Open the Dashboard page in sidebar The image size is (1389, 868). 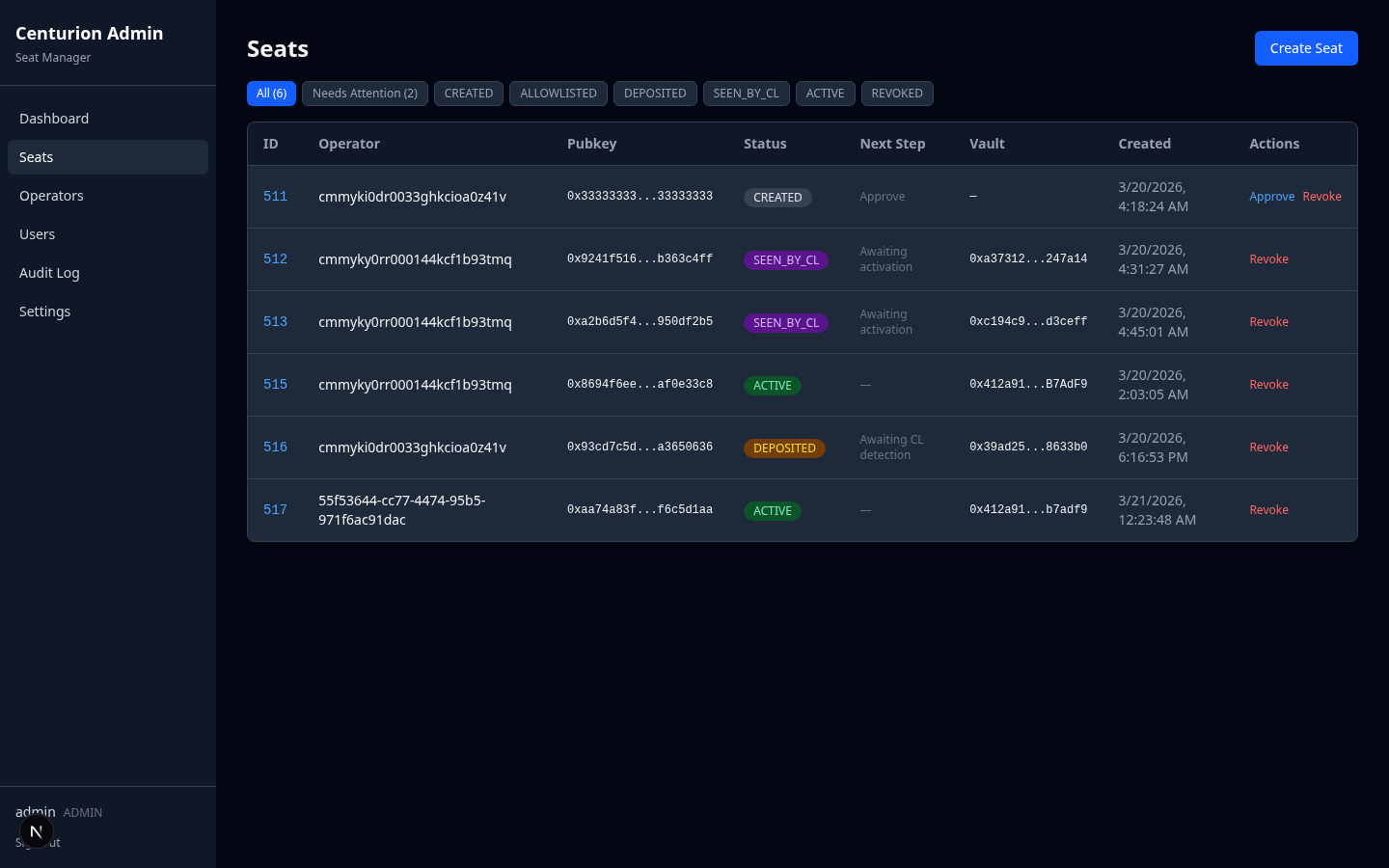pyautogui.click(x=54, y=119)
